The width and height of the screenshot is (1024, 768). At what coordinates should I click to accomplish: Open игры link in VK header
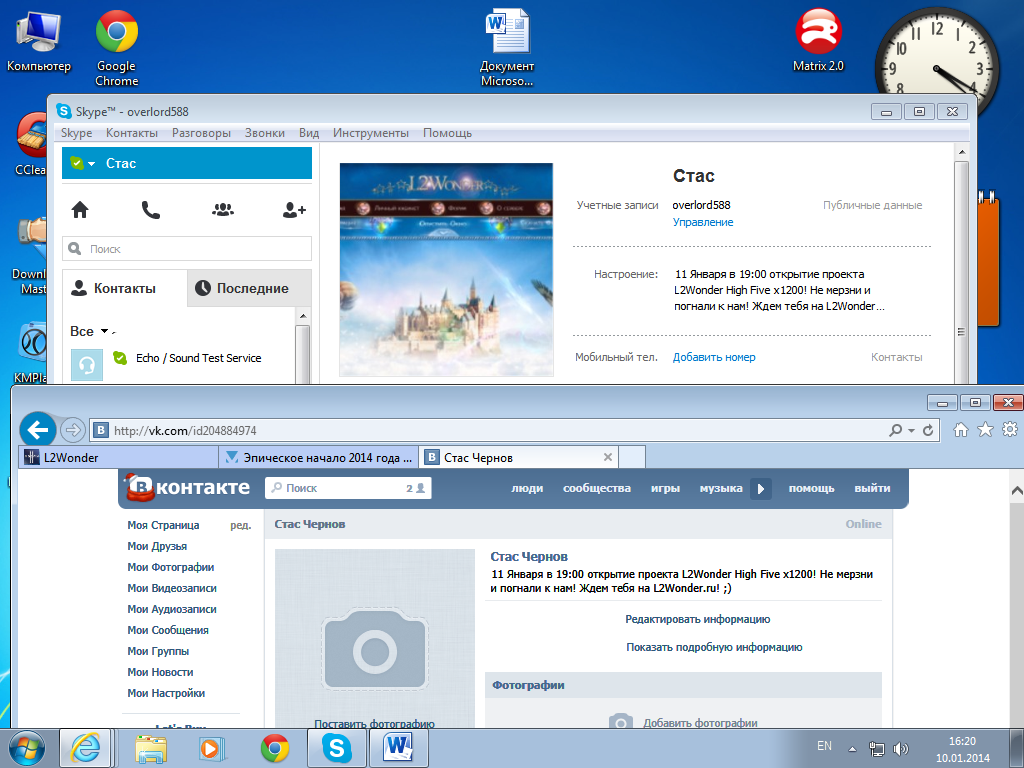[x=665, y=488]
